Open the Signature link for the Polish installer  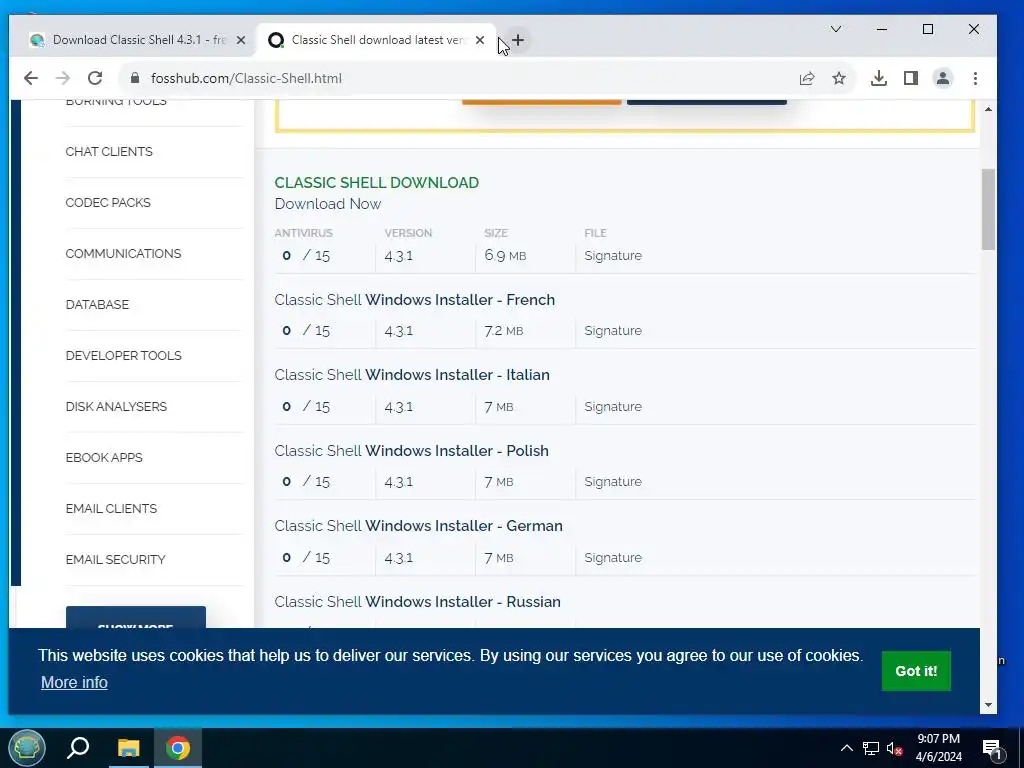pyautogui.click(x=613, y=481)
